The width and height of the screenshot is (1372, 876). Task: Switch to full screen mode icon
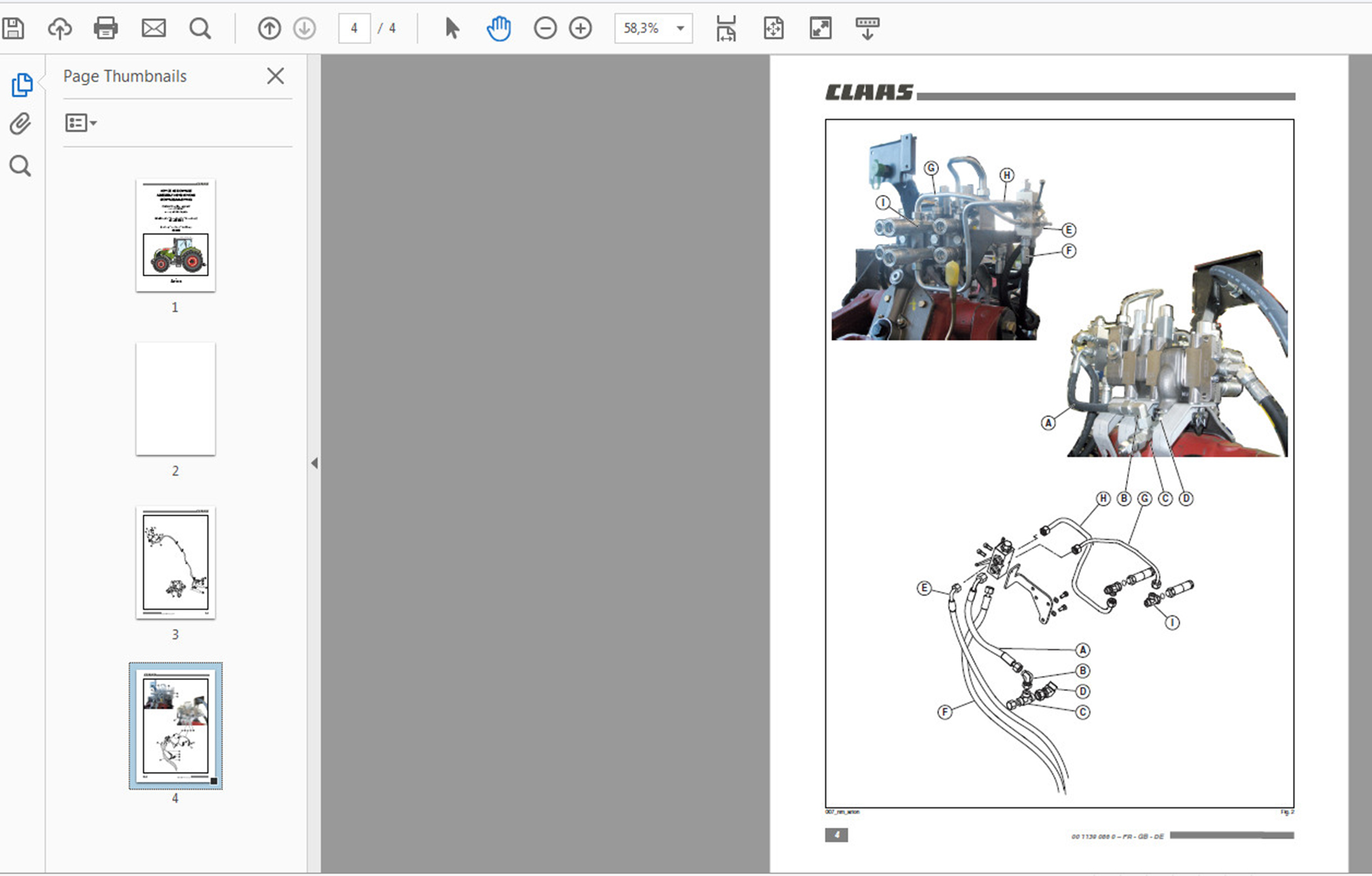[820, 28]
